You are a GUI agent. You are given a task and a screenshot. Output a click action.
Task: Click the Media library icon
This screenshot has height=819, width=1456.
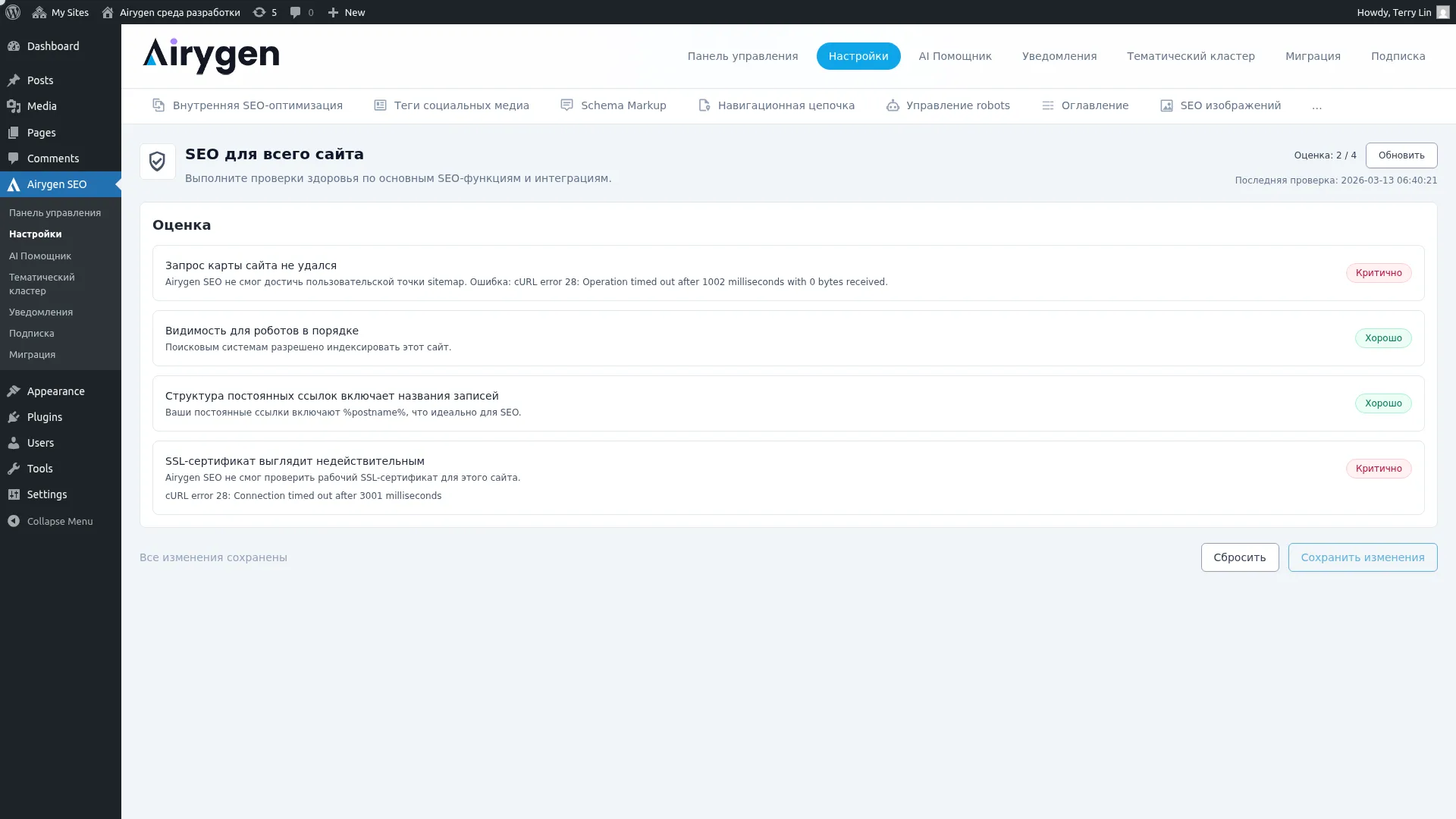click(14, 106)
